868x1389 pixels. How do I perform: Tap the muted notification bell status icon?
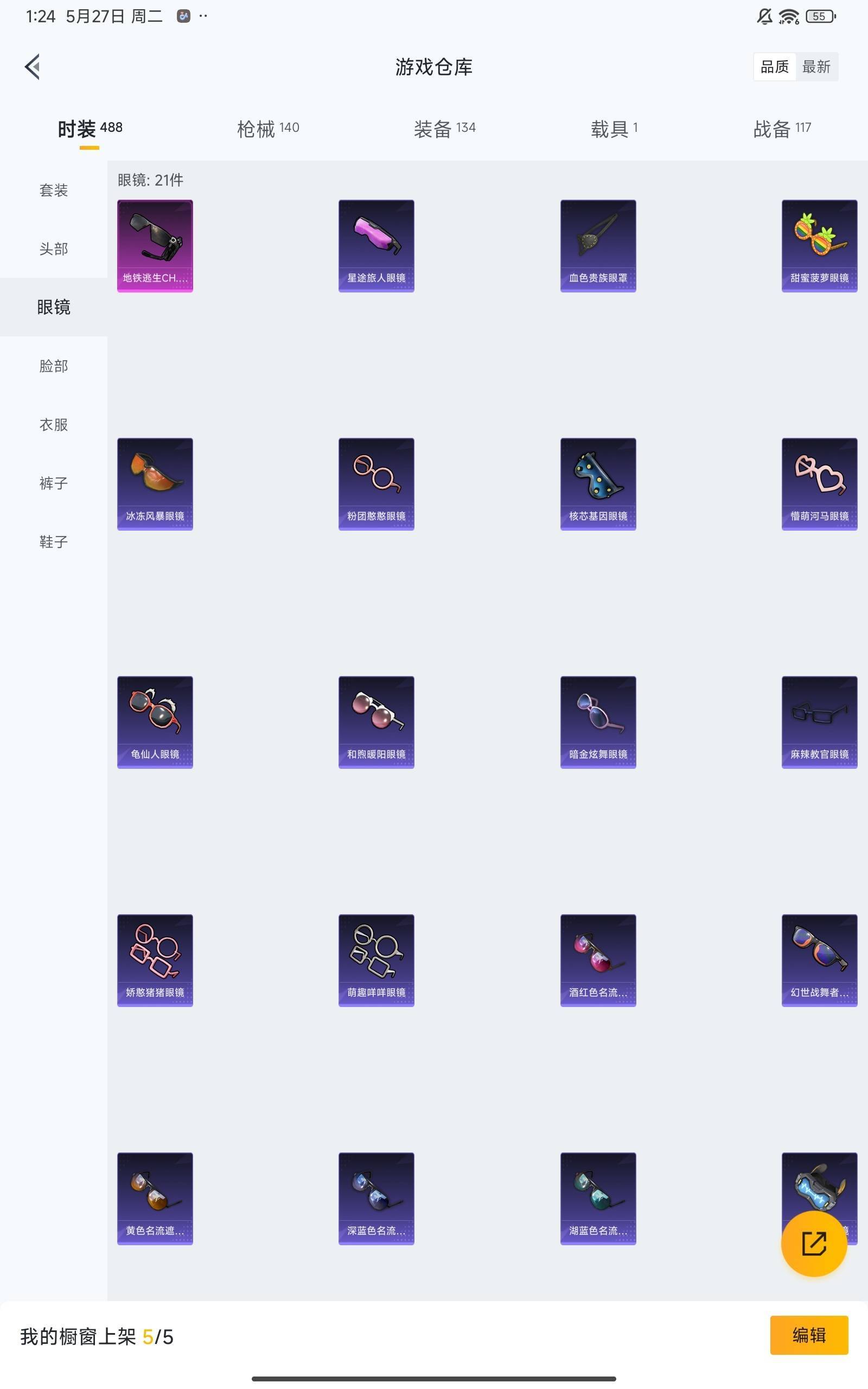(x=764, y=16)
